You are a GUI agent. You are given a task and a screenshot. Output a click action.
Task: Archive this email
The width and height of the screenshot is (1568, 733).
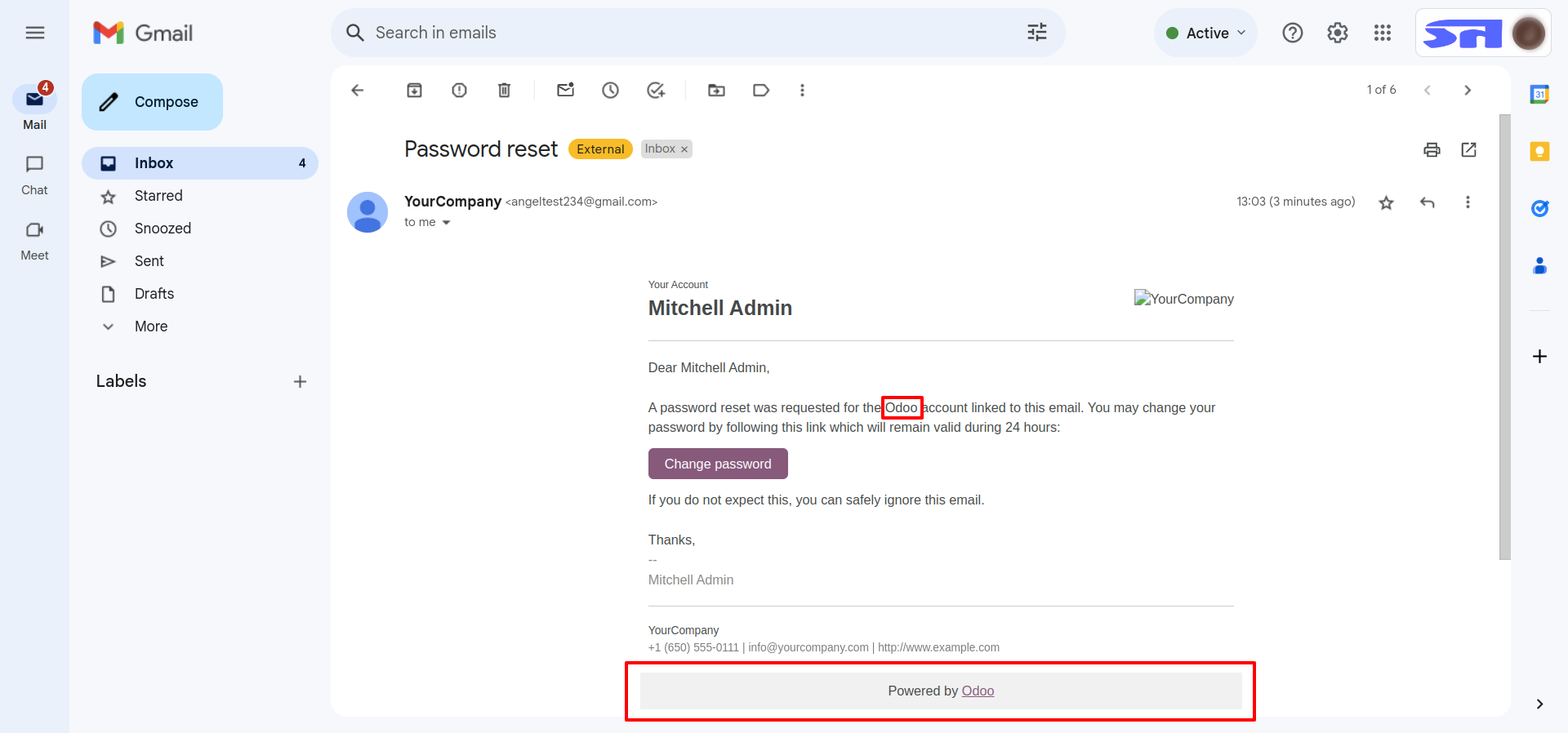[415, 91]
